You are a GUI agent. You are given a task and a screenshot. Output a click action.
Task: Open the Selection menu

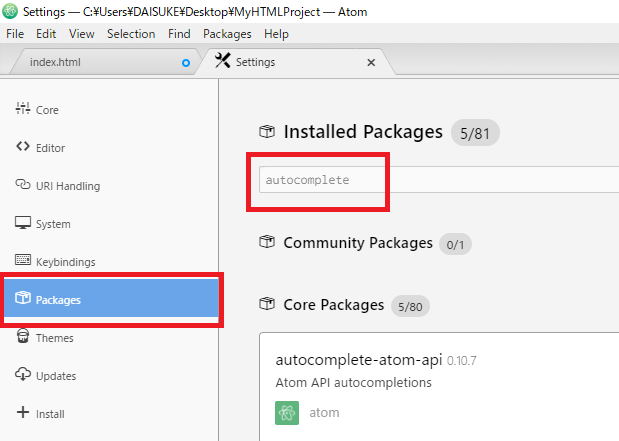131,34
